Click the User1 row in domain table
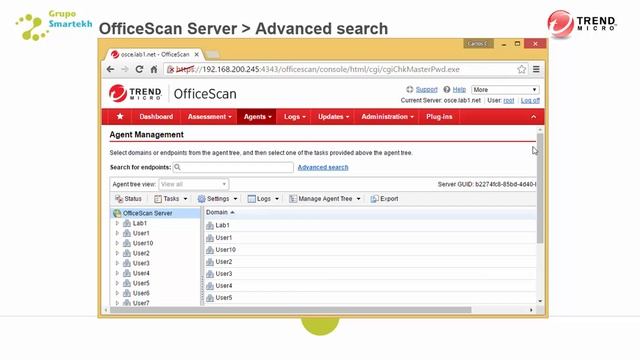 (x=370, y=238)
